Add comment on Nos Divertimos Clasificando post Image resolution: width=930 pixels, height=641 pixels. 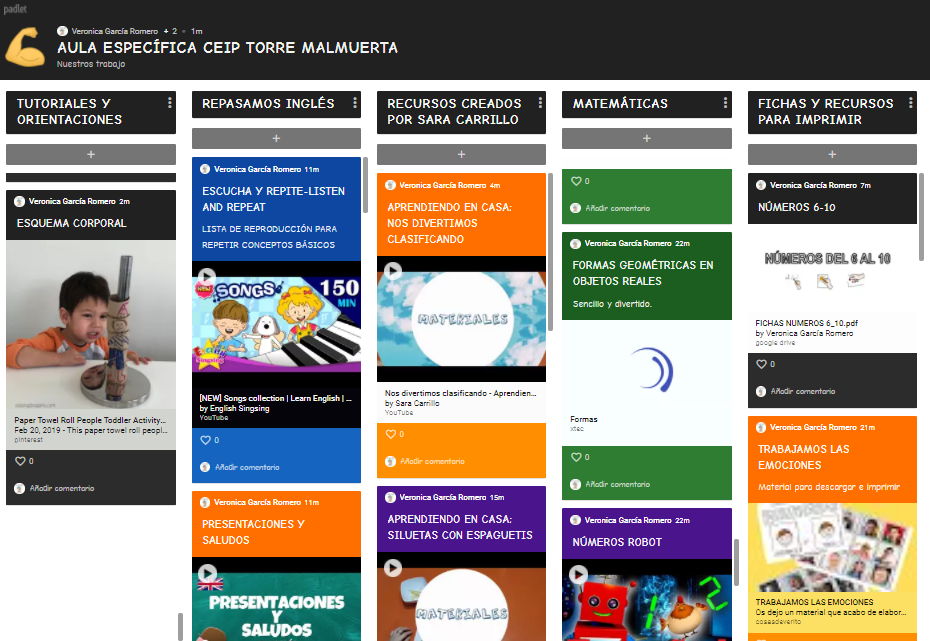432,461
